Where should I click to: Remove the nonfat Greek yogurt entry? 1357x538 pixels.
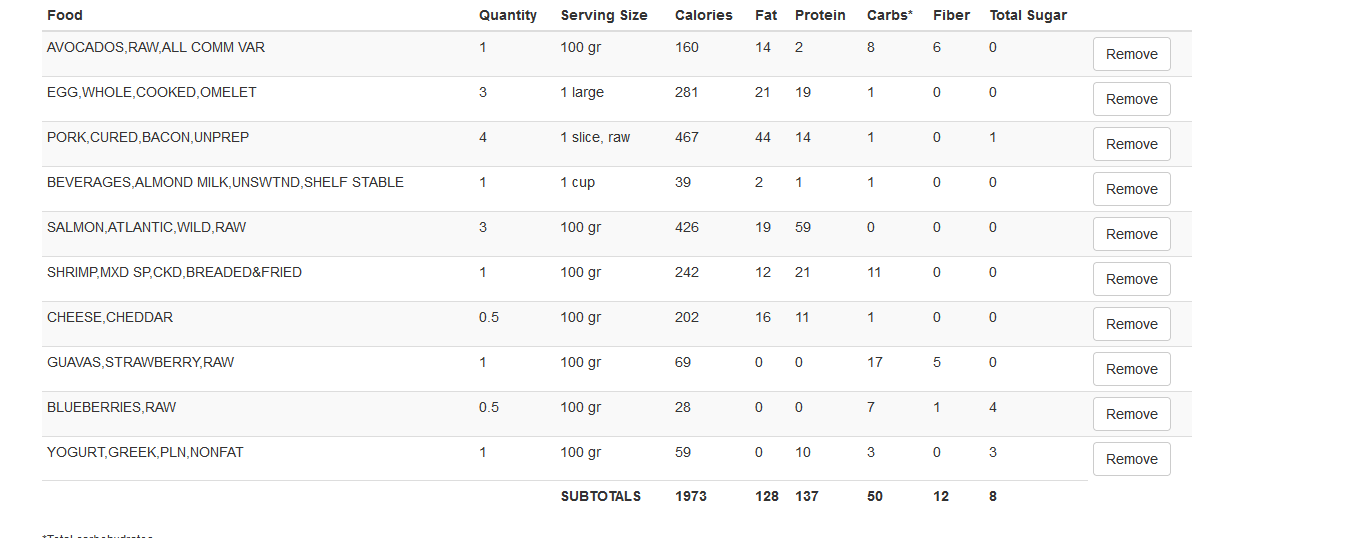tap(1131, 459)
